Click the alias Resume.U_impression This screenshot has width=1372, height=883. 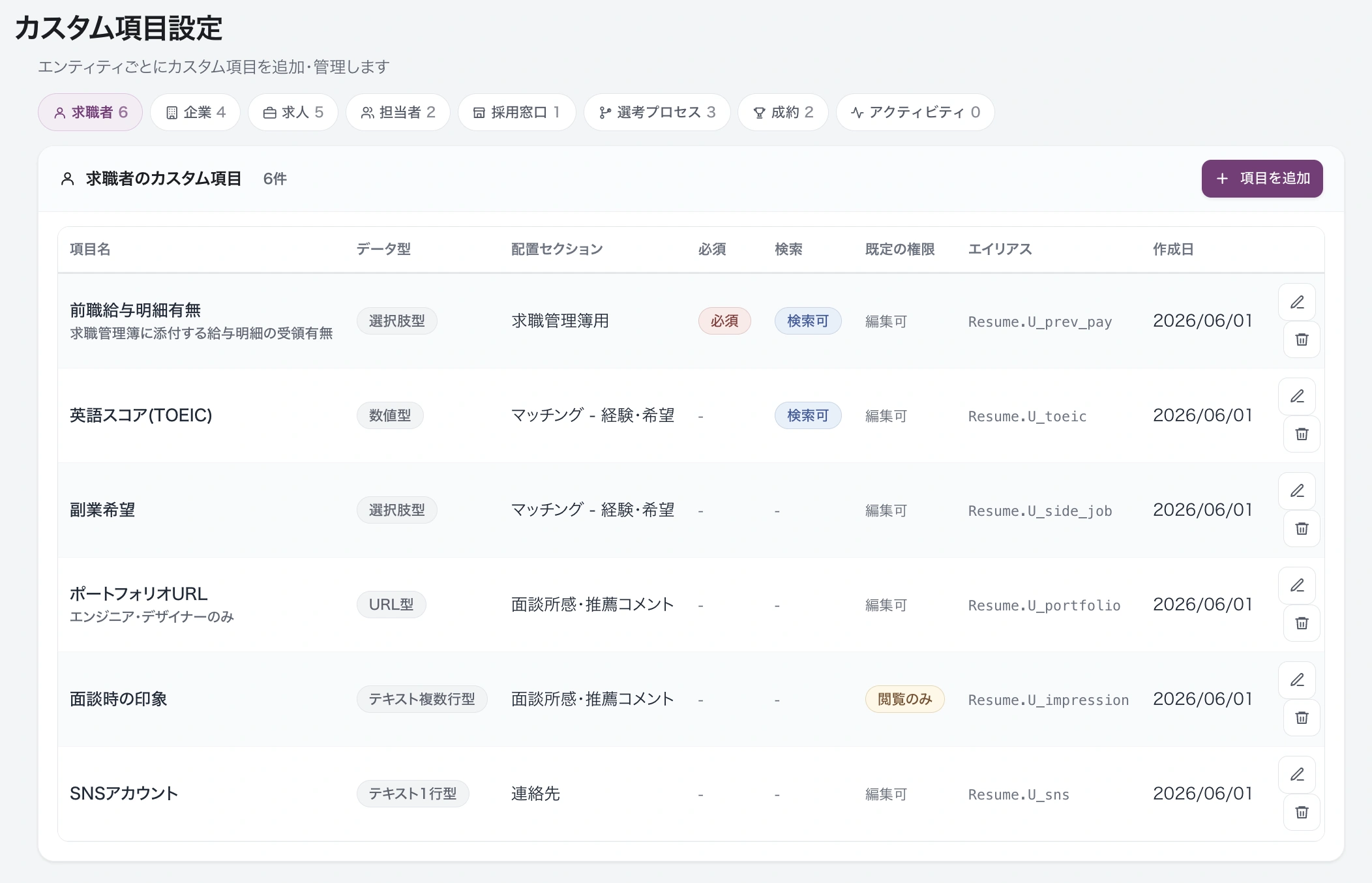1048,700
